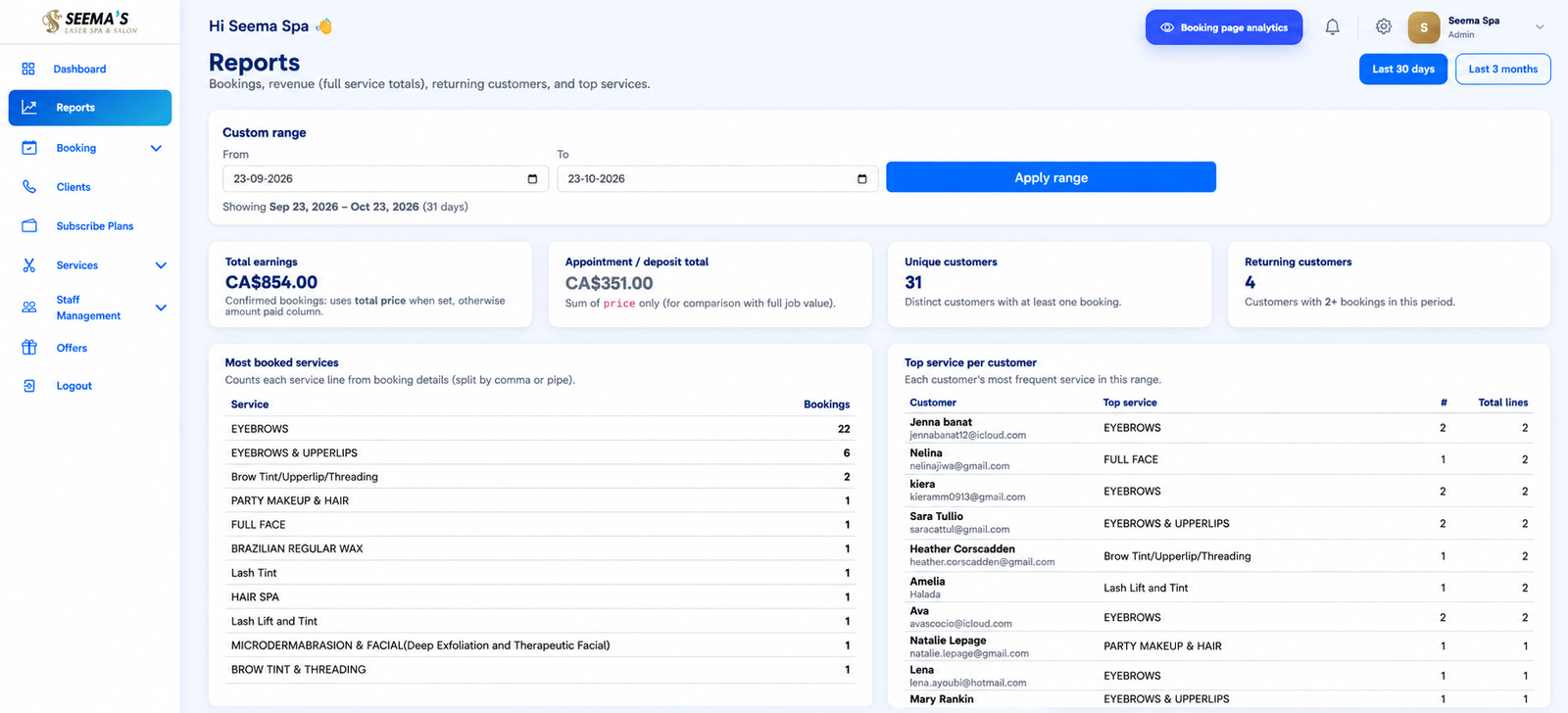1568x713 pixels.
Task: Click customer Heather Corscadden name
Action: (962, 548)
